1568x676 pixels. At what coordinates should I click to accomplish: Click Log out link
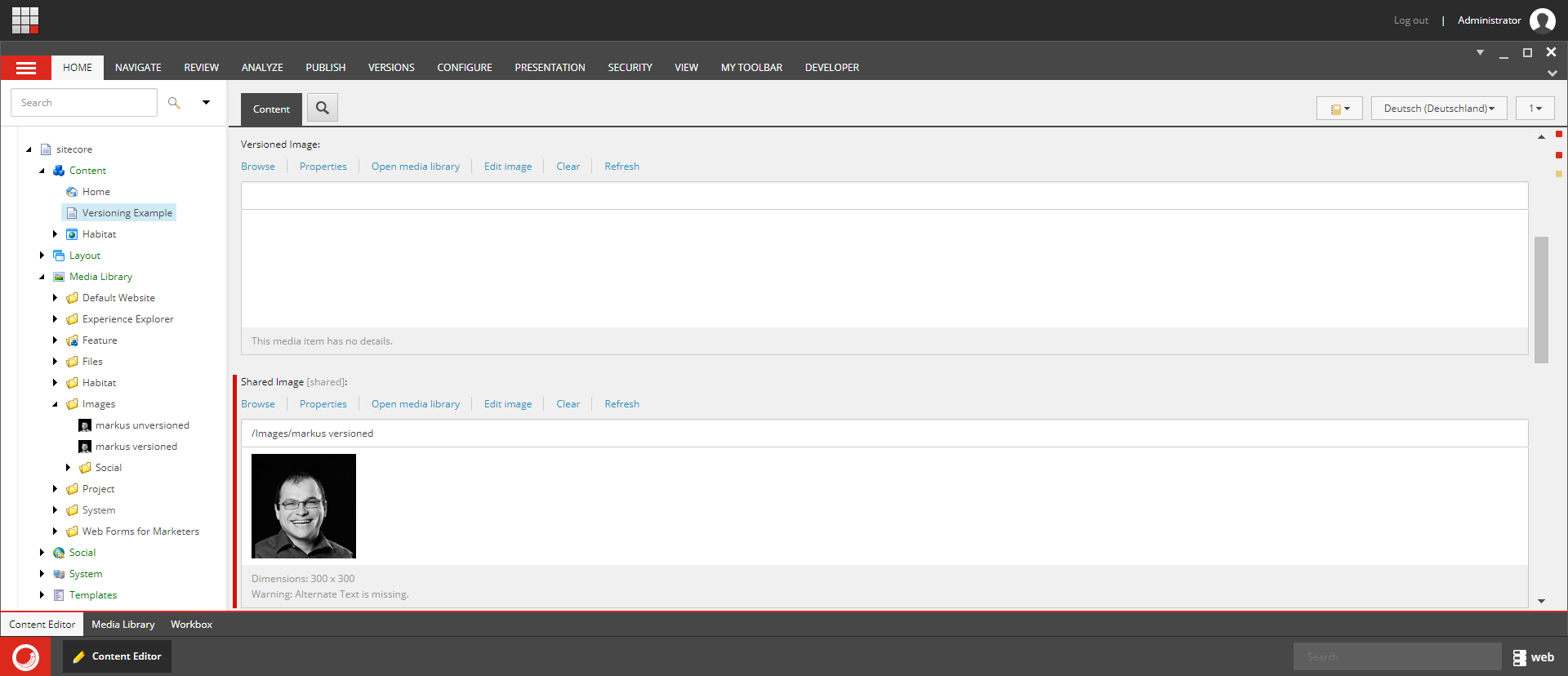pyautogui.click(x=1411, y=20)
